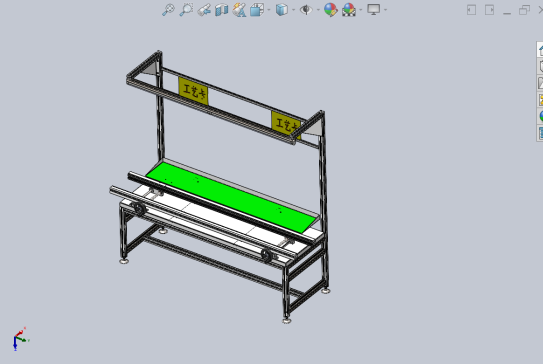Select the top-left gray corner gusset plate

point(151,68)
